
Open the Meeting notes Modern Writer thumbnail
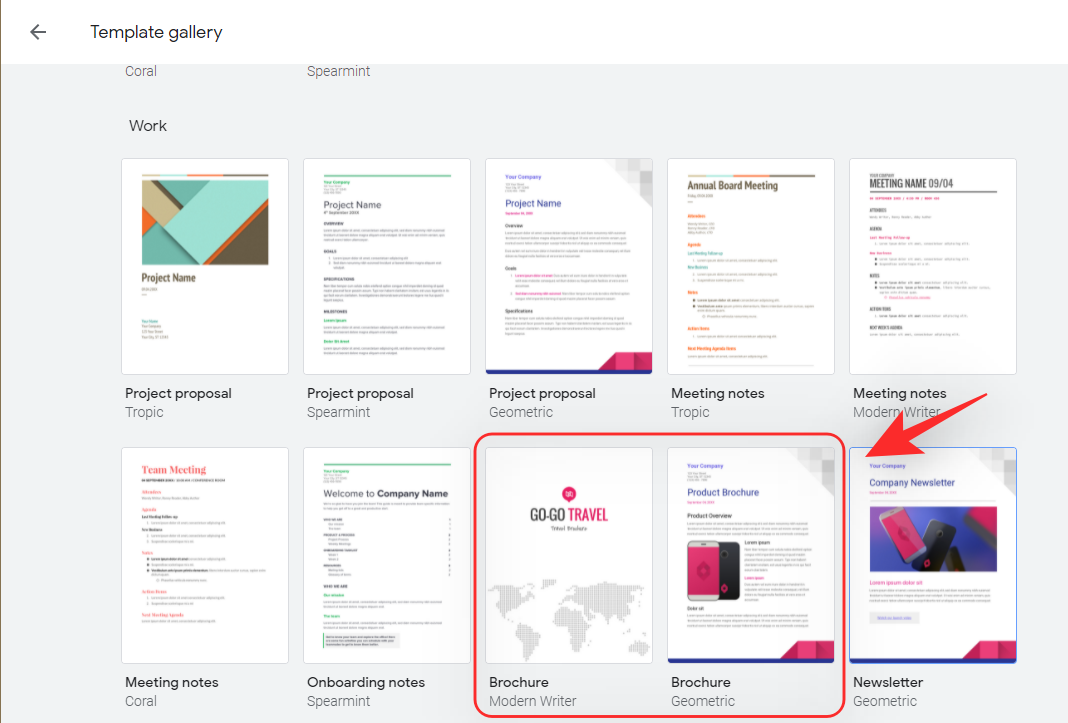[933, 266]
